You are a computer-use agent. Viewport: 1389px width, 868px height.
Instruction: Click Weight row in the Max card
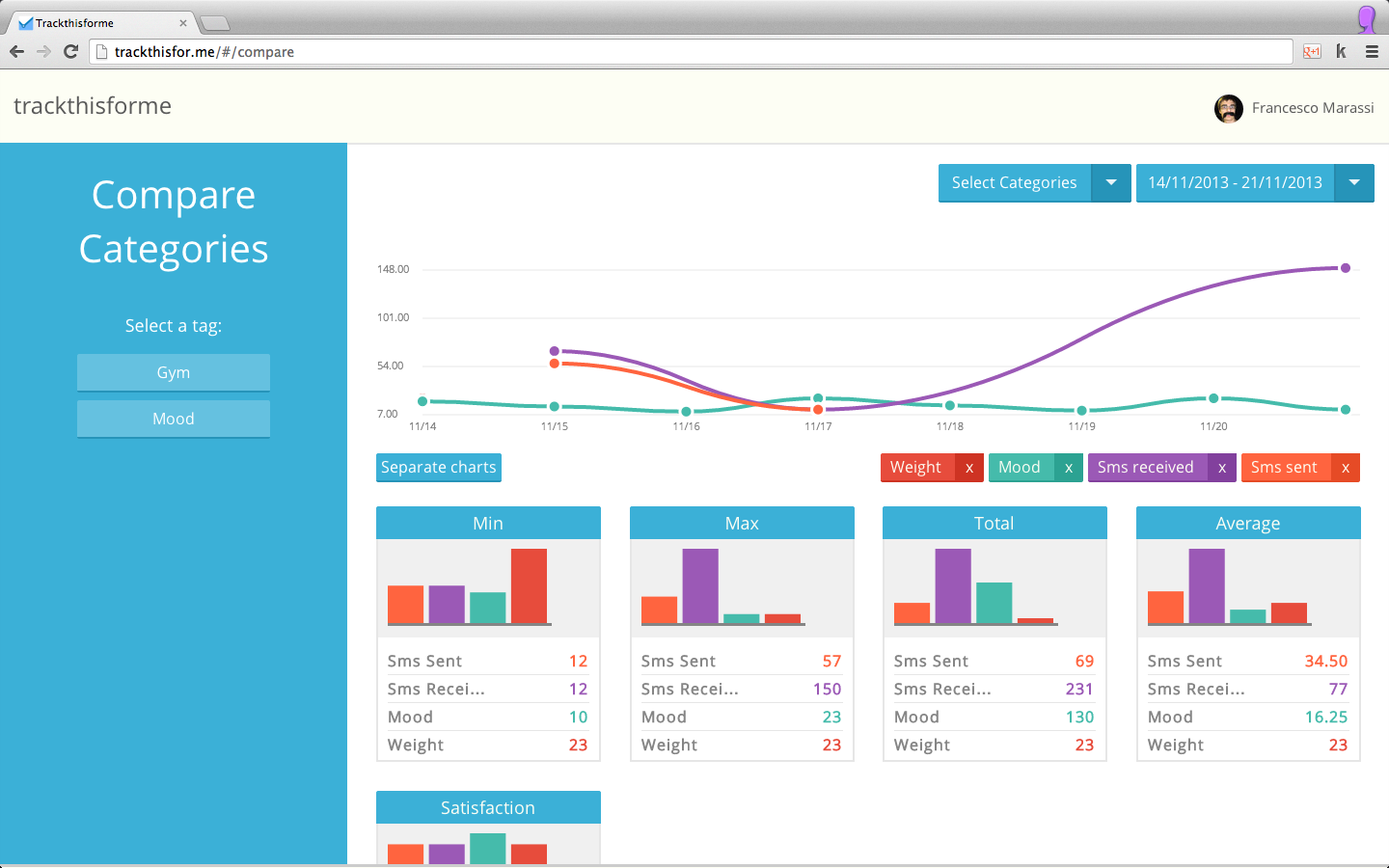742,745
